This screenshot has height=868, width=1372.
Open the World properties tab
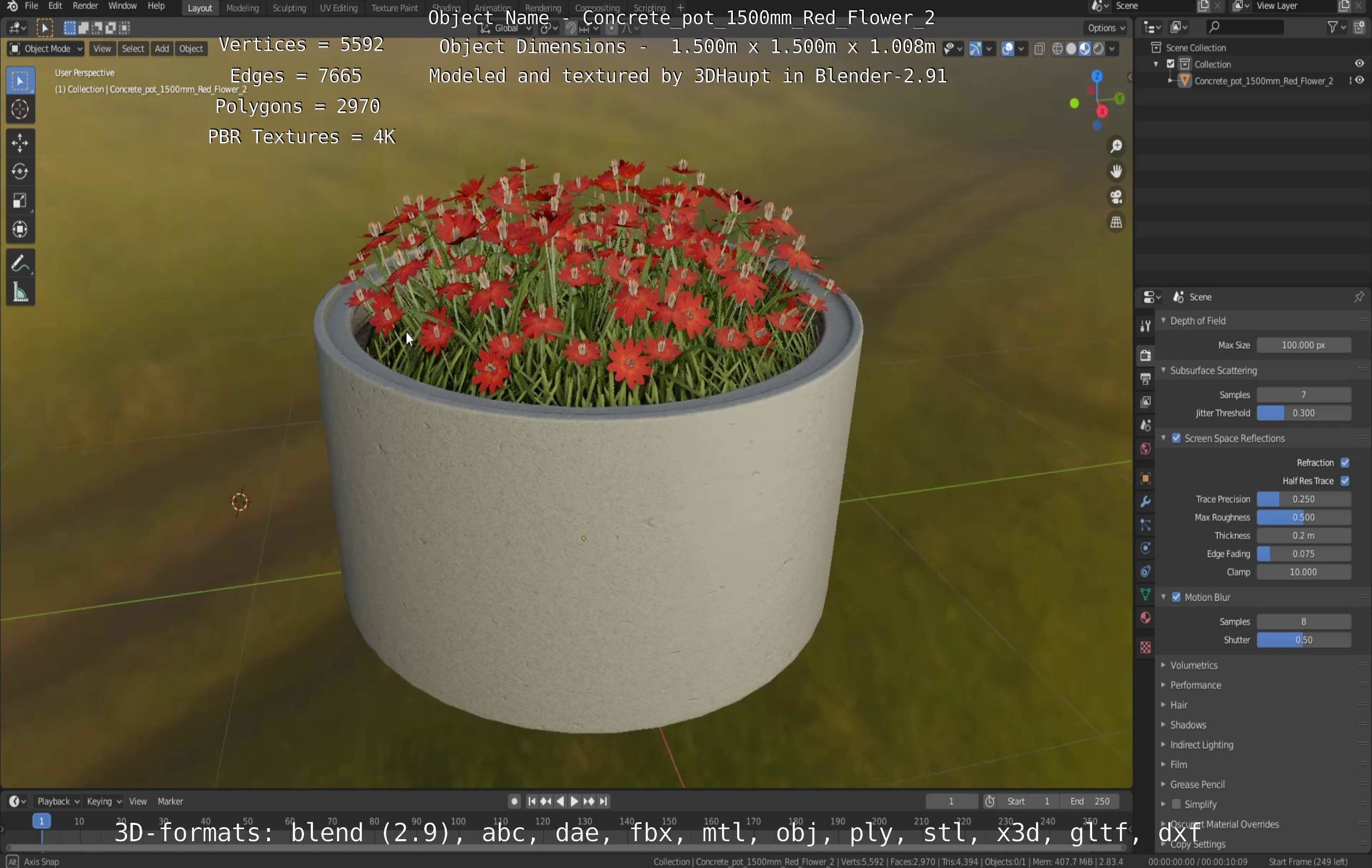click(x=1145, y=448)
